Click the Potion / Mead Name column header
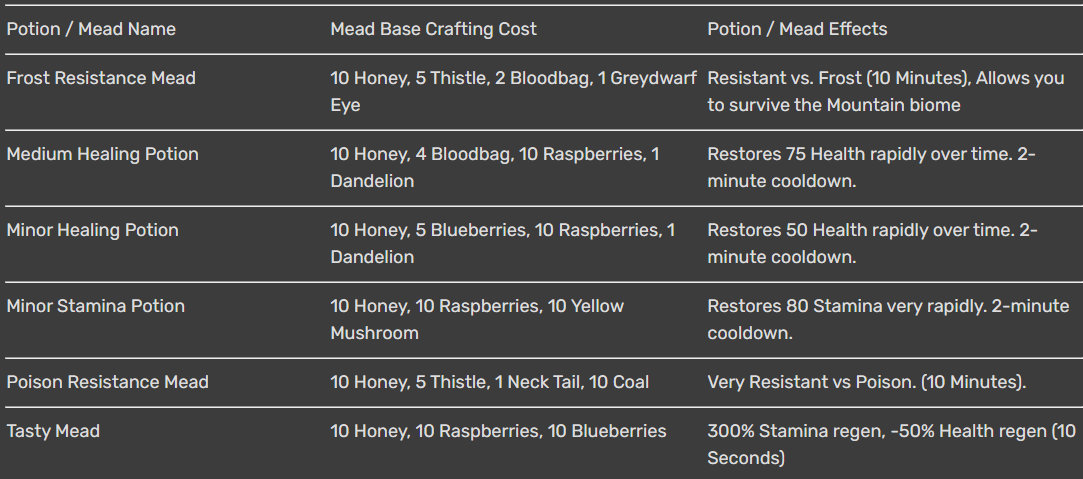Screen dimensions: 1083x479 [91, 29]
